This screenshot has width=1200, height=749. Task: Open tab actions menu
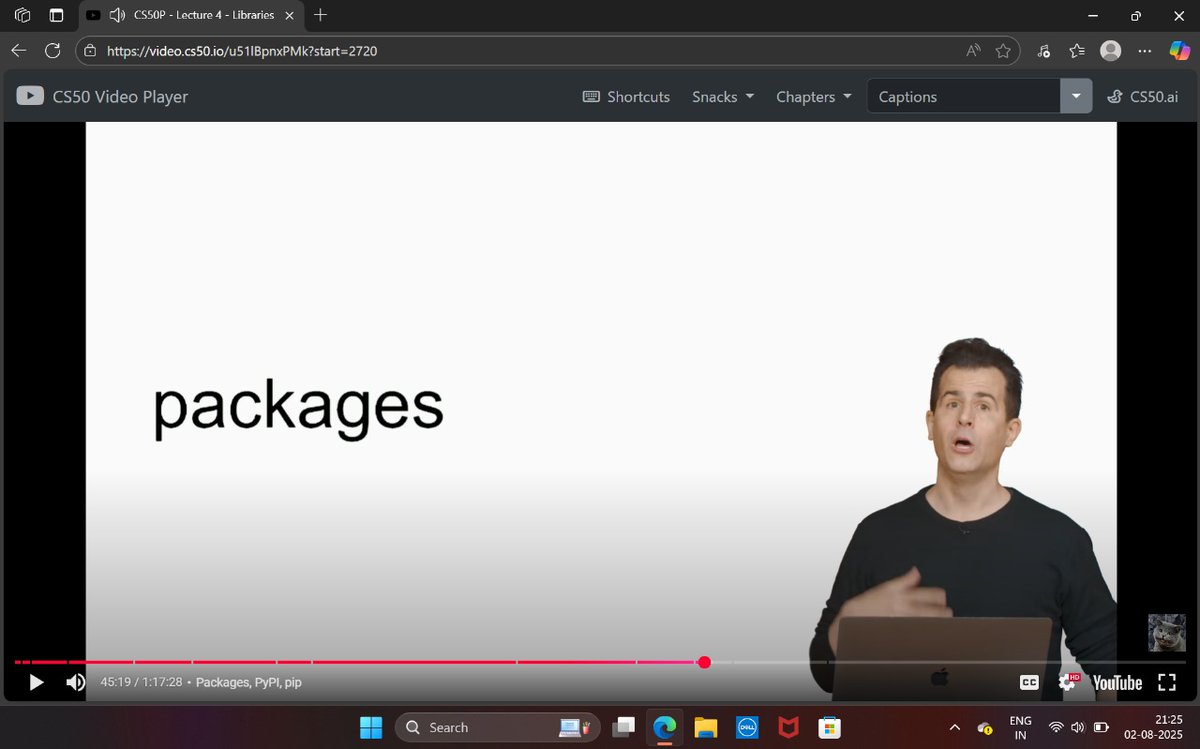pyautogui.click(x=56, y=15)
